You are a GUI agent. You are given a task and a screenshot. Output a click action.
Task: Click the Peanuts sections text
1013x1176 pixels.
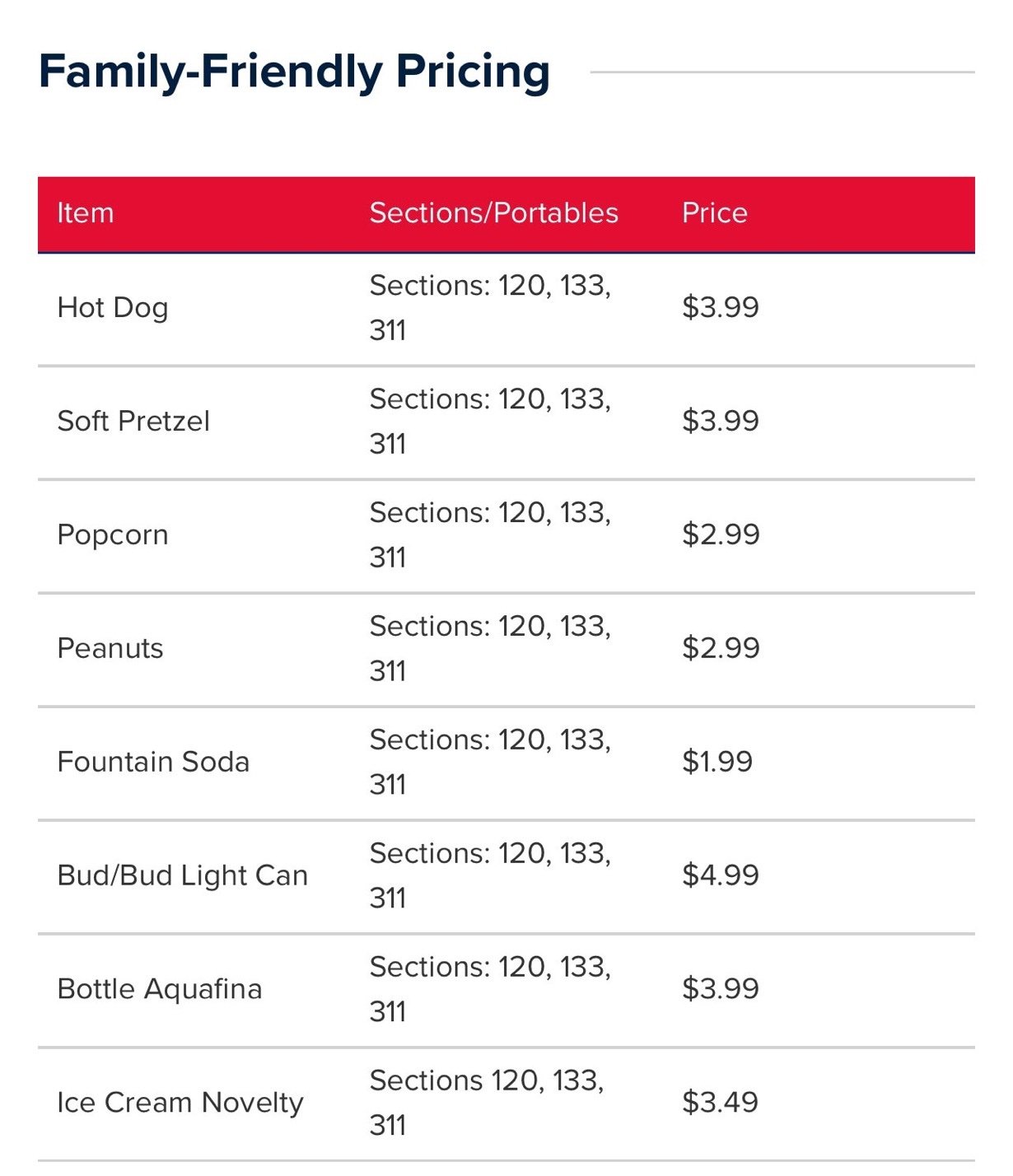tap(490, 649)
